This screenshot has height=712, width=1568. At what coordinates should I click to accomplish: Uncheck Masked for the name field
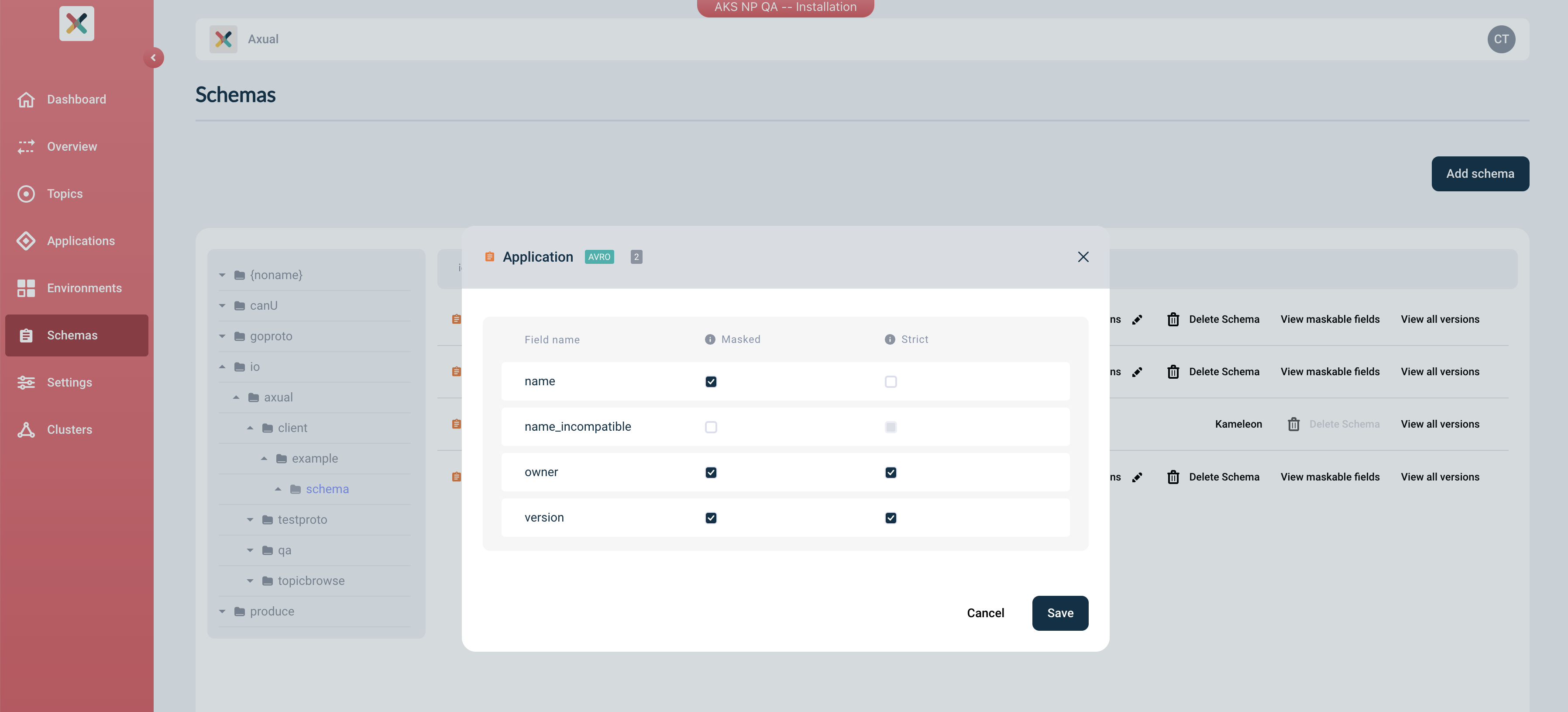click(x=710, y=382)
